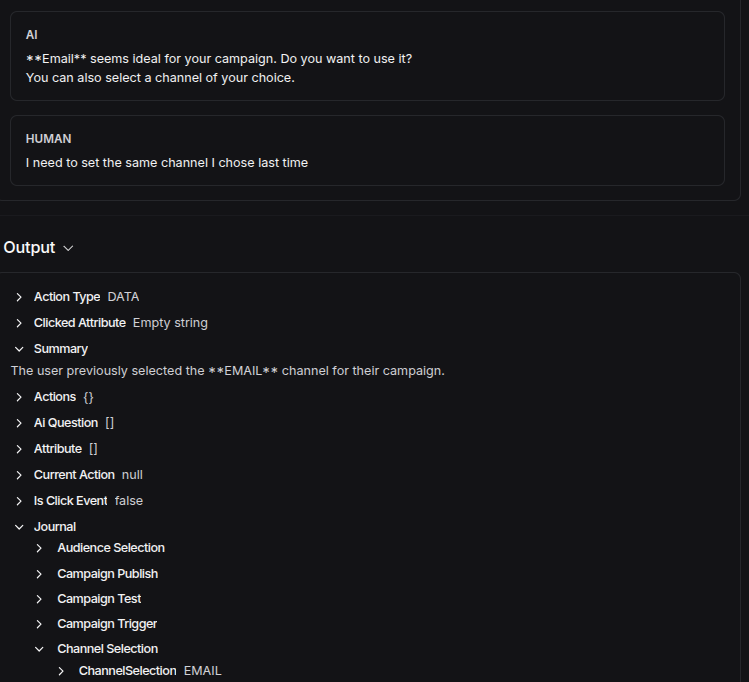
Task: Collapse the Journal tree node
Action: point(19,527)
